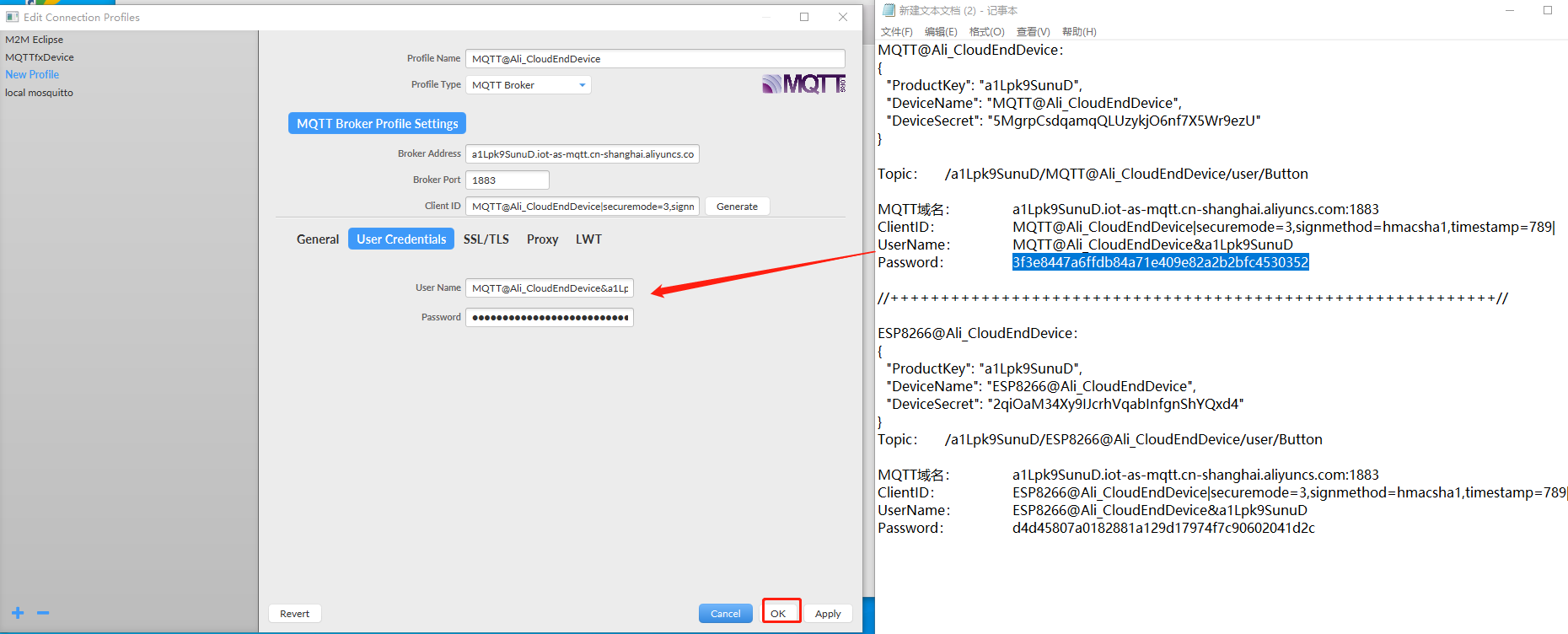Click the Notepad window title icon
The width and height of the screenshot is (1568, 634).
click(889, 10)
